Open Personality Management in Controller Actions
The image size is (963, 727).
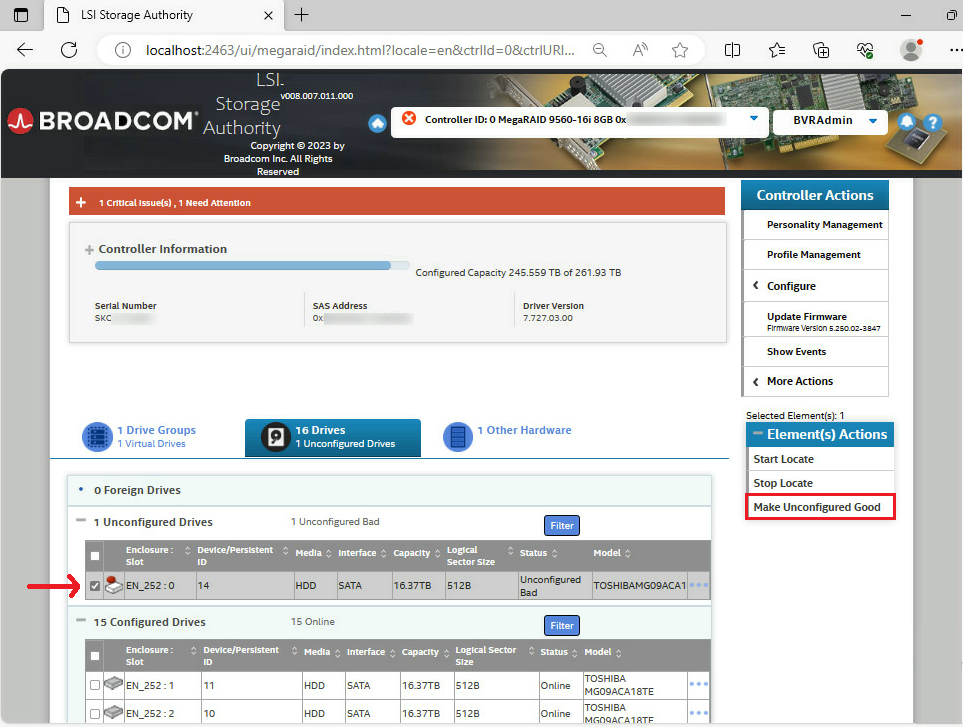pos(824,225)
